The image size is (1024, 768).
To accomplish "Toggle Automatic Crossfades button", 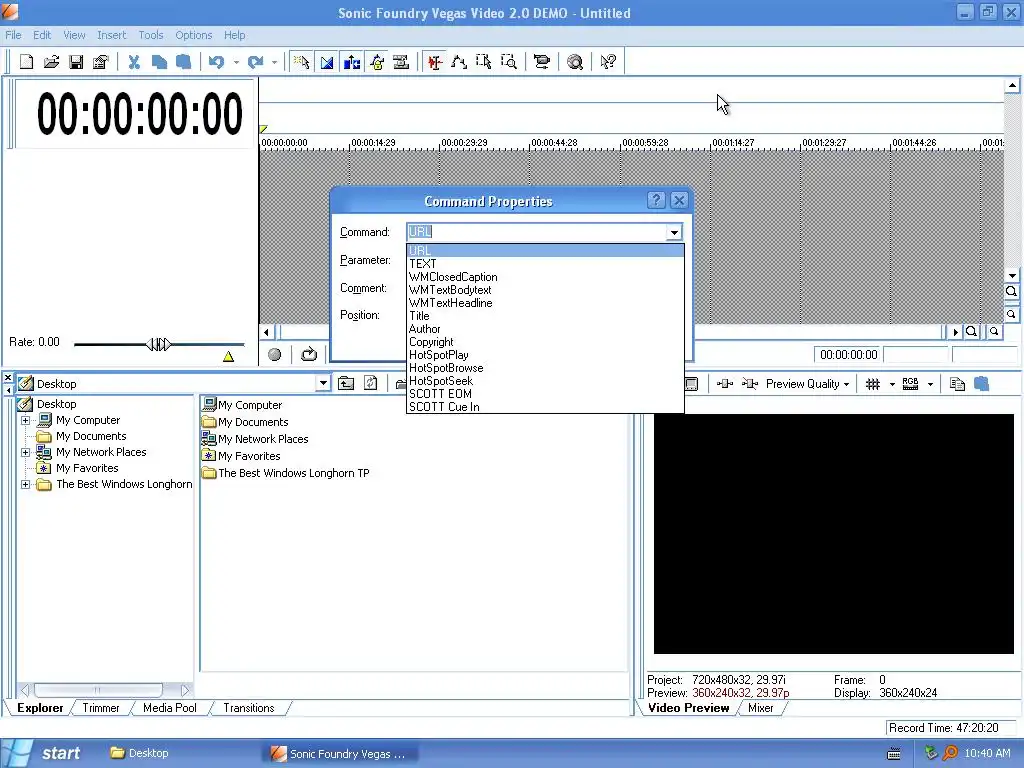I will click(x=327, y=62).
